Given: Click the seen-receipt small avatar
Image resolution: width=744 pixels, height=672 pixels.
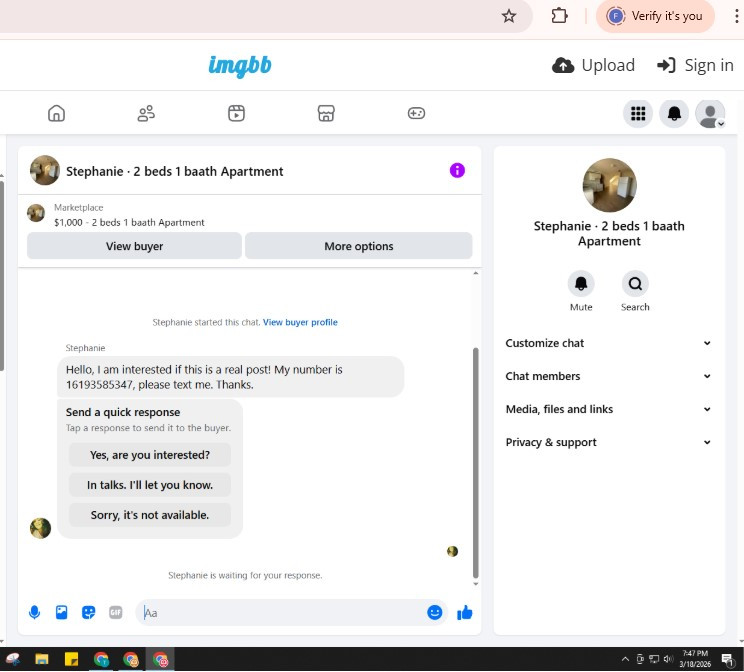Looking at the screenshot, I should 452,551.
